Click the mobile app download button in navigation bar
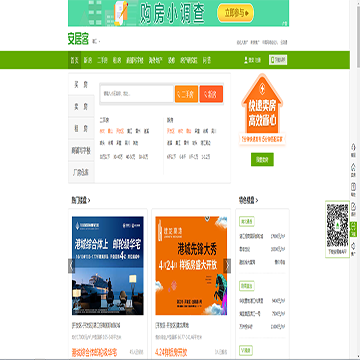Screen dimensions: 360x360 coord(278,60)
